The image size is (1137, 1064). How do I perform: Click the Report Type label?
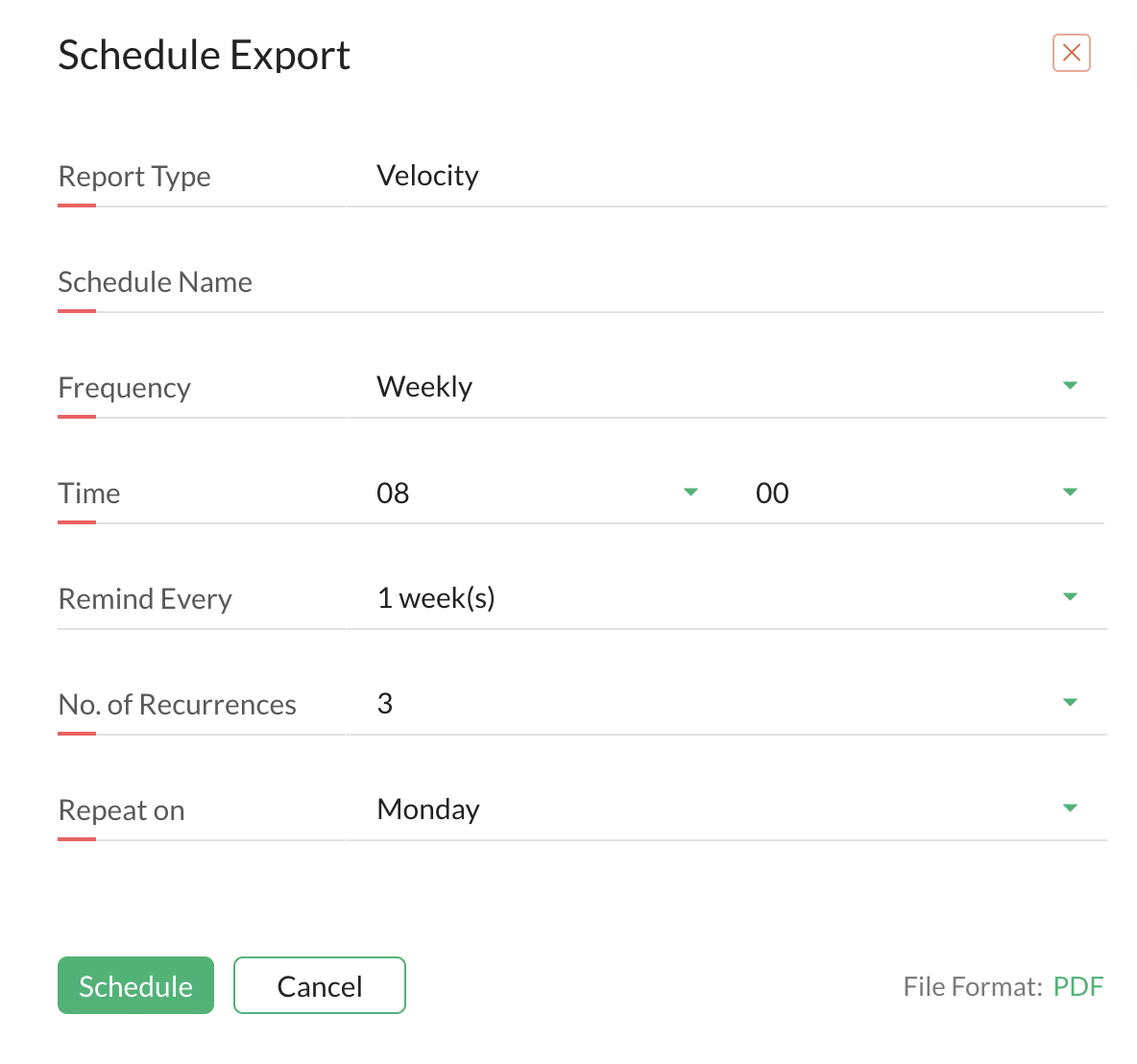(x=134, y=177)
